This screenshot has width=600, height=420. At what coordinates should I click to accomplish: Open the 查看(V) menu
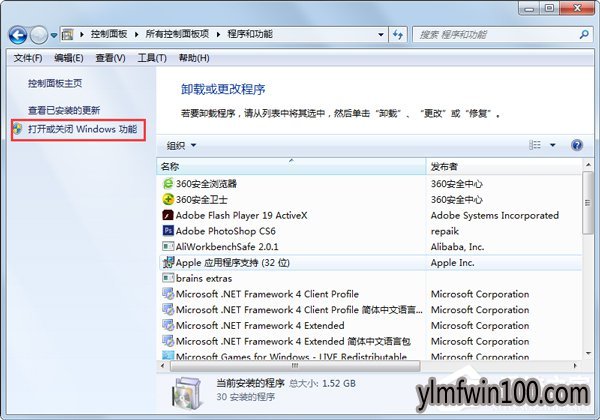(x=110, y=58)
